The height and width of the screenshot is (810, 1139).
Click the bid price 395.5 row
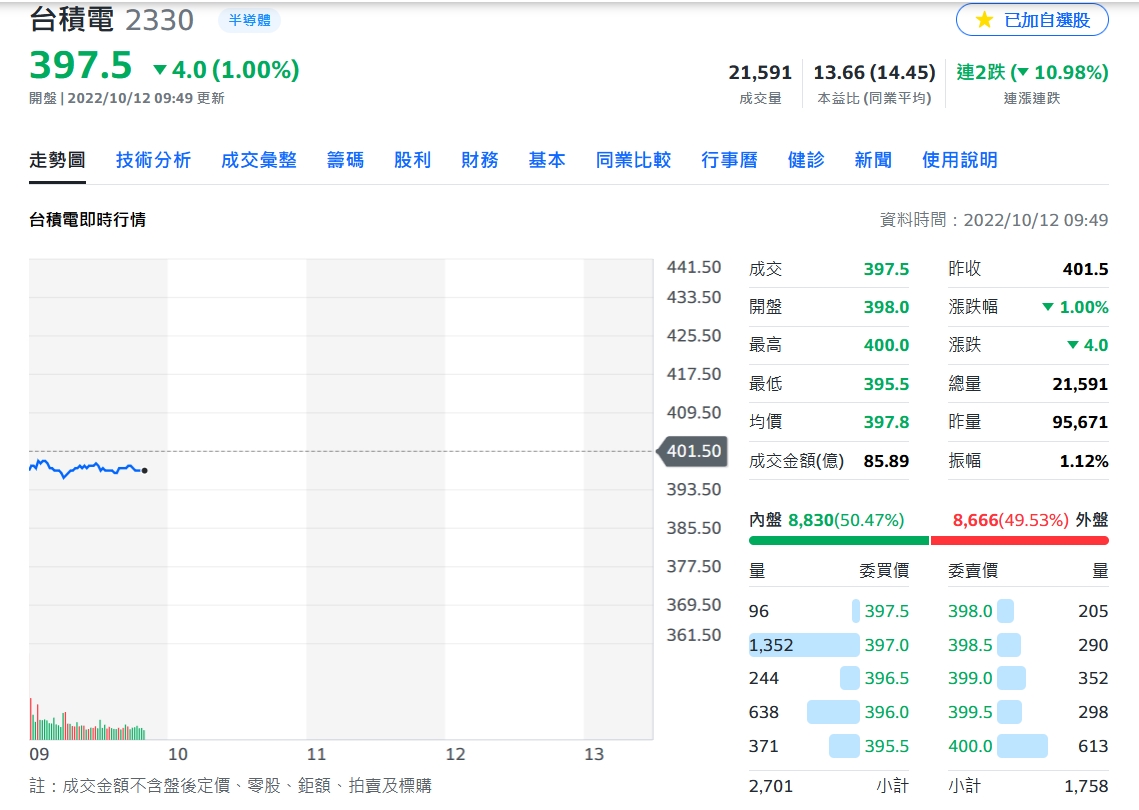point(829,746)
